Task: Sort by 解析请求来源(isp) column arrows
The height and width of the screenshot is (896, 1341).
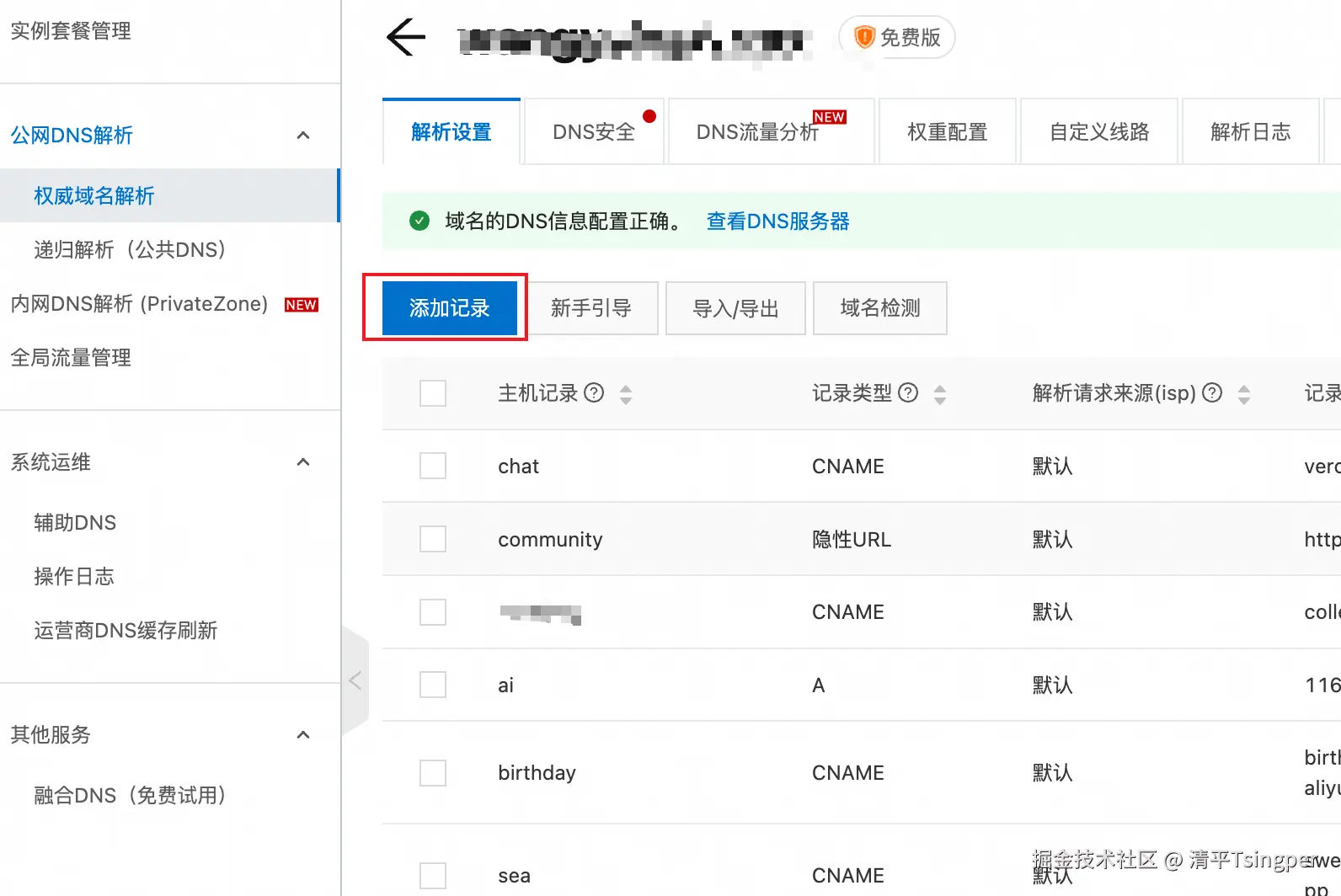Action: coord(1244,394)
